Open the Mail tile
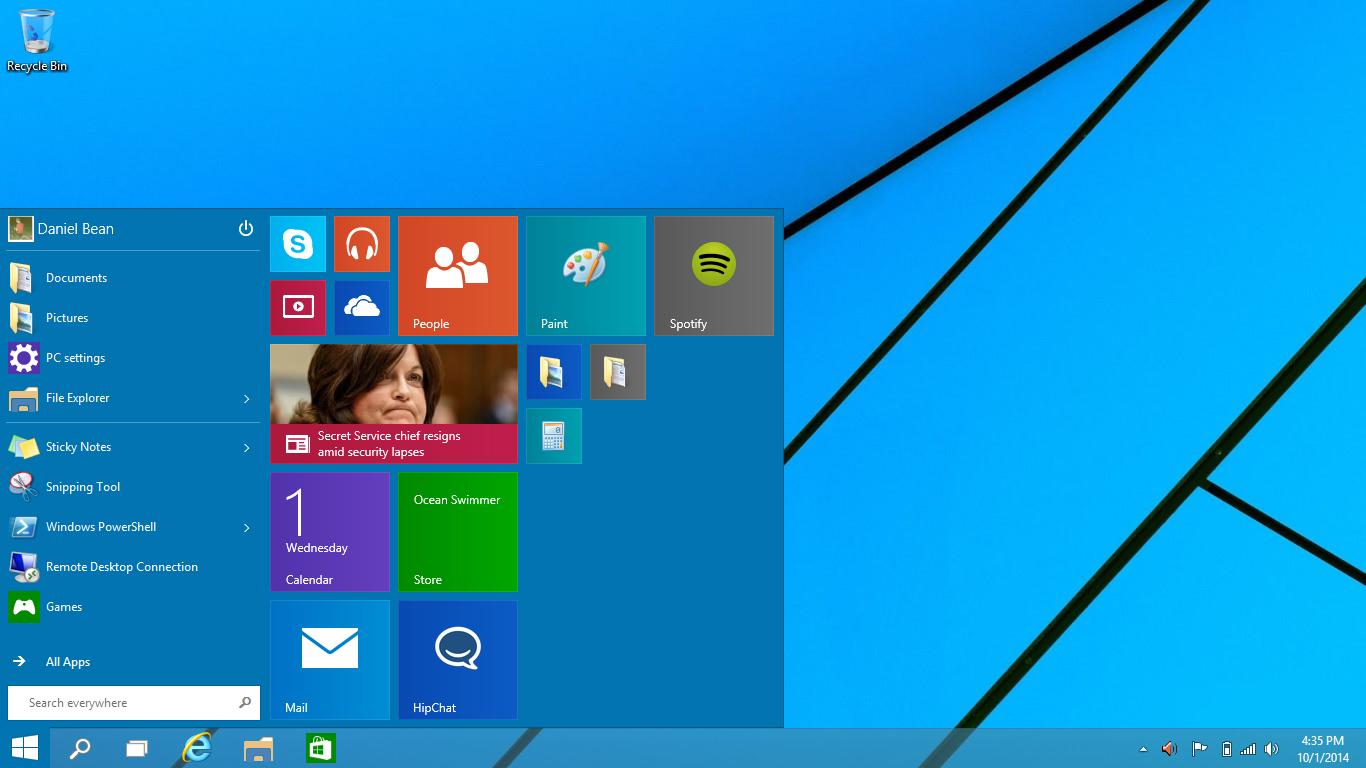 (330, 660)
